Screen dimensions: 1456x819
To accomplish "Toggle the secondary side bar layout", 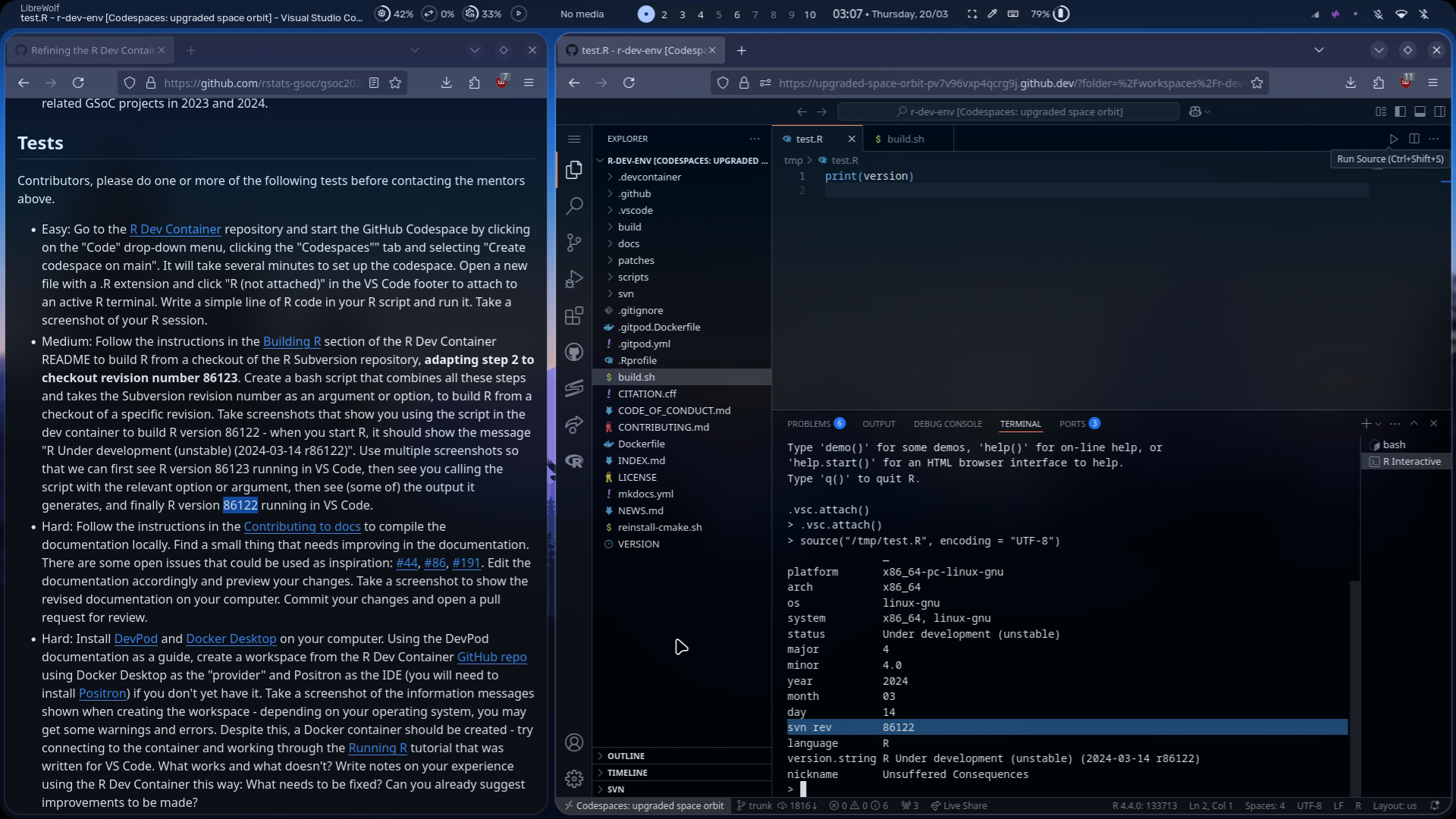I will 1439,111.
